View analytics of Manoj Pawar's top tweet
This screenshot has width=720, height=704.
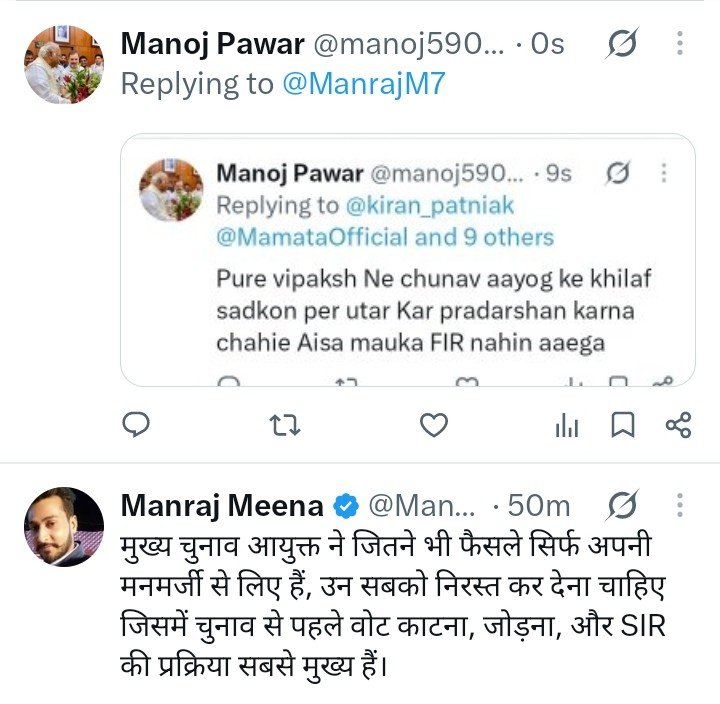(x=567, y=425)
